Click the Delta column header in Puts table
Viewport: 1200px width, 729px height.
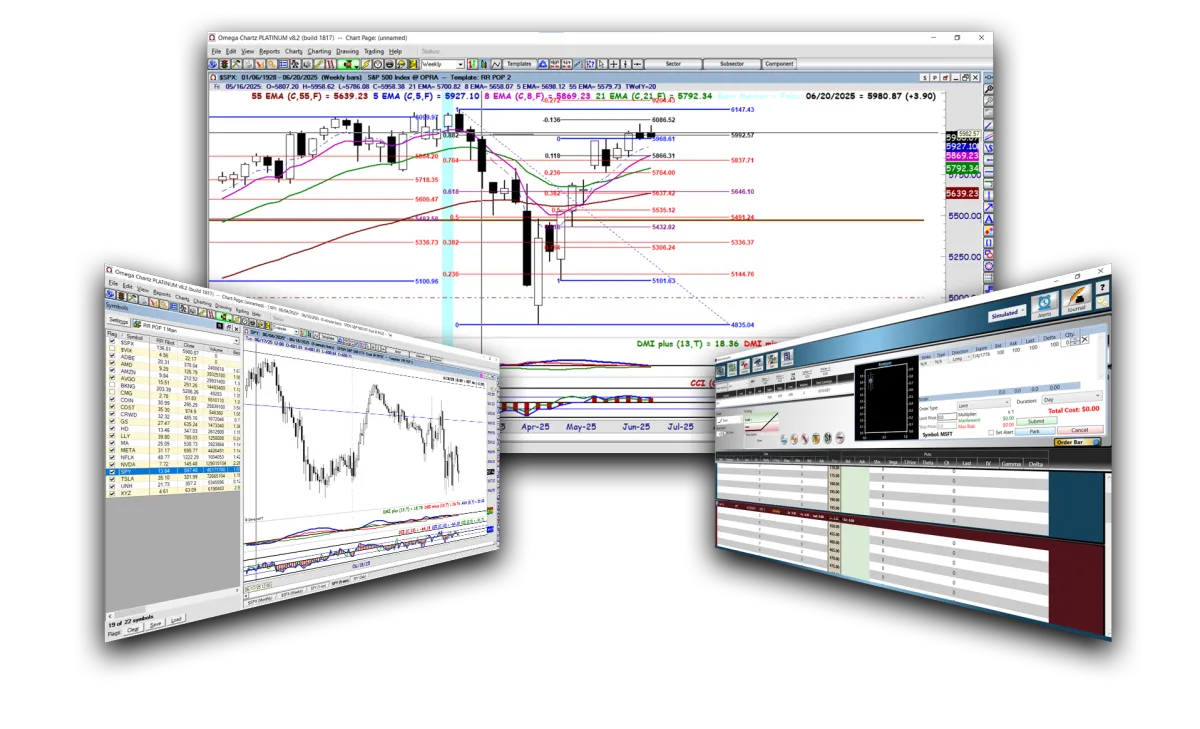click(1034, 465)
